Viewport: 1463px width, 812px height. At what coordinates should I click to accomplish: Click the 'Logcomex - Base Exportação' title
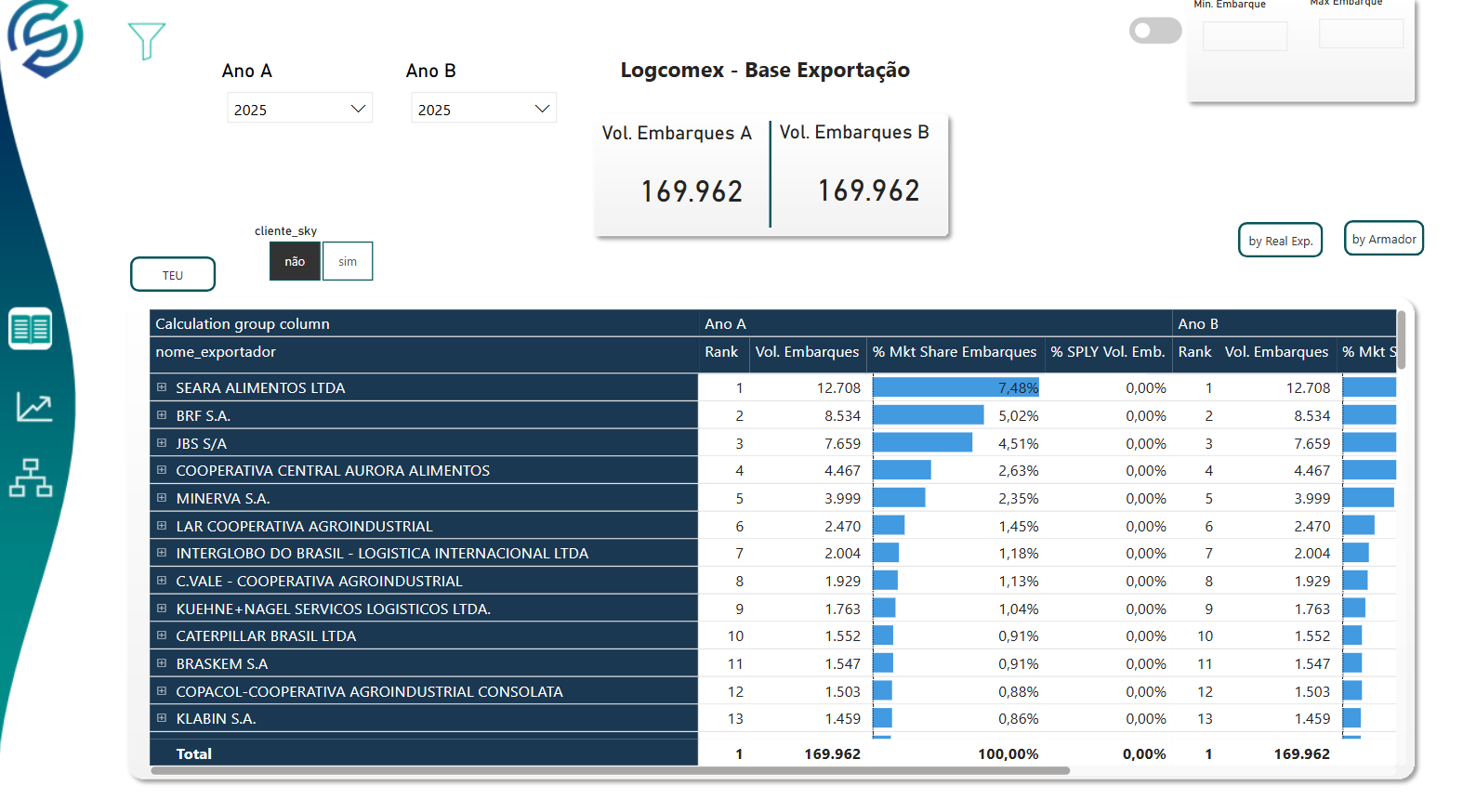[x=765, y=70]
